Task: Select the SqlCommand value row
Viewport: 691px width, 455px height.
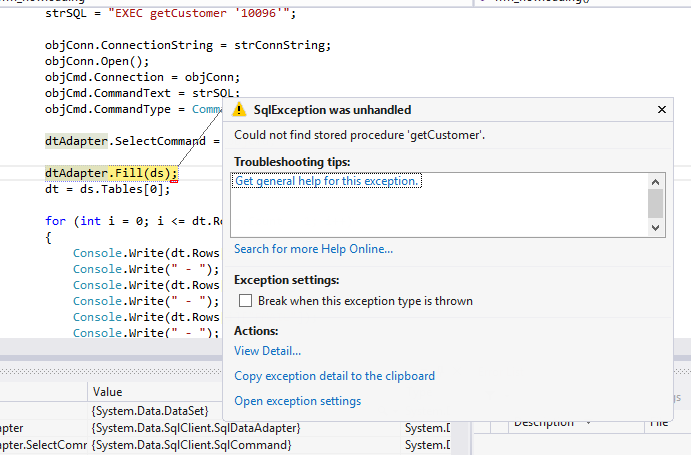Action: click(x=190, y=445)
